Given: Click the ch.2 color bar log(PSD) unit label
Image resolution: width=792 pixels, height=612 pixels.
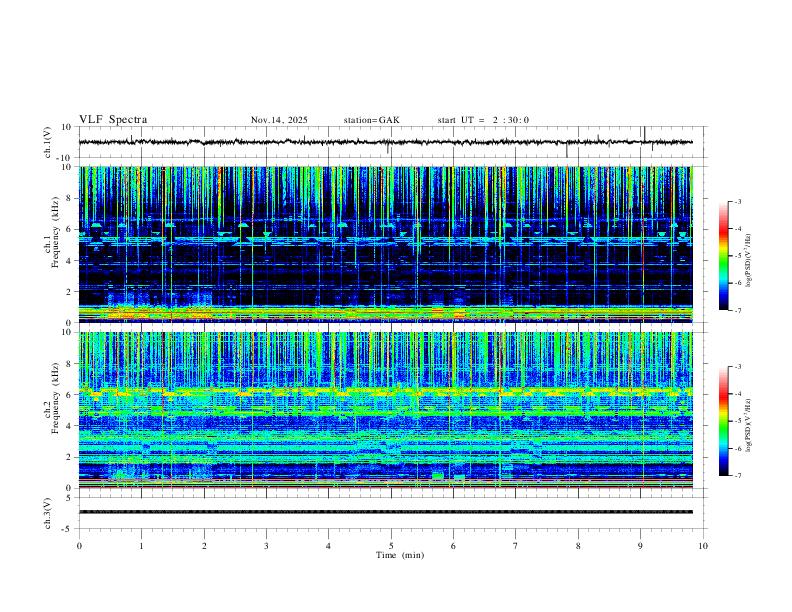Looking at the screenshot, I should 749,425.
